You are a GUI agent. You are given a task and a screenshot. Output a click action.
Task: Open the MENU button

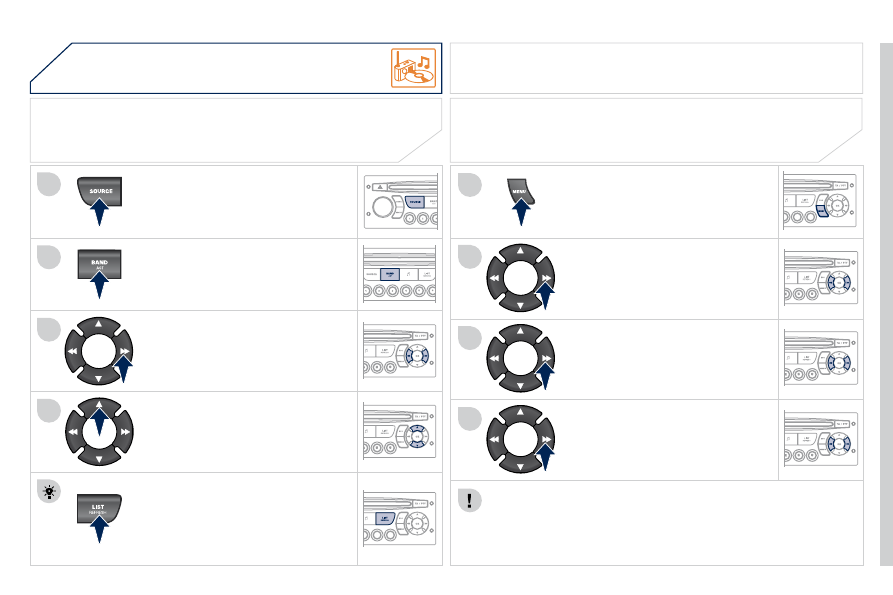point(520,191)
